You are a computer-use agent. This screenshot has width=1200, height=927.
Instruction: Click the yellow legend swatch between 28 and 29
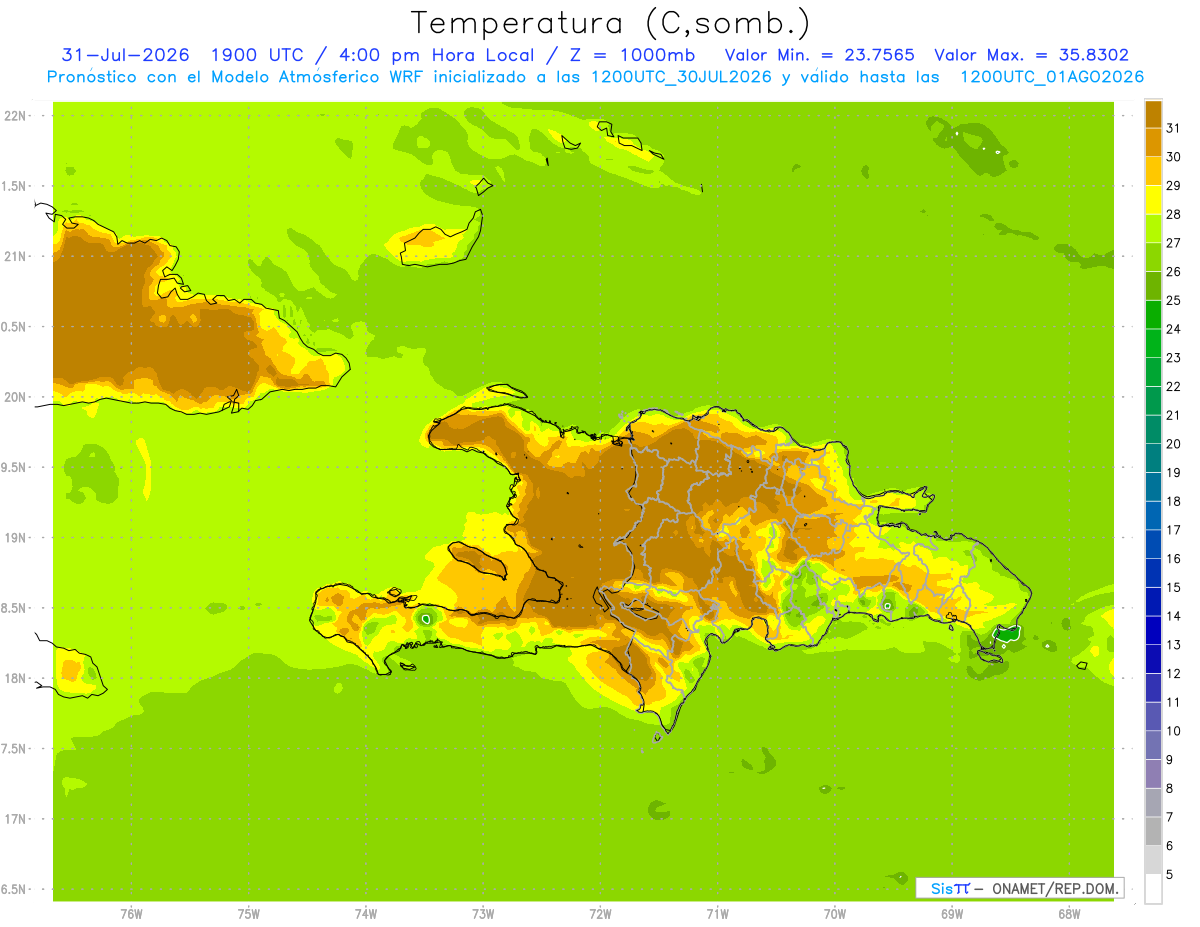[x=1153, y=200]
